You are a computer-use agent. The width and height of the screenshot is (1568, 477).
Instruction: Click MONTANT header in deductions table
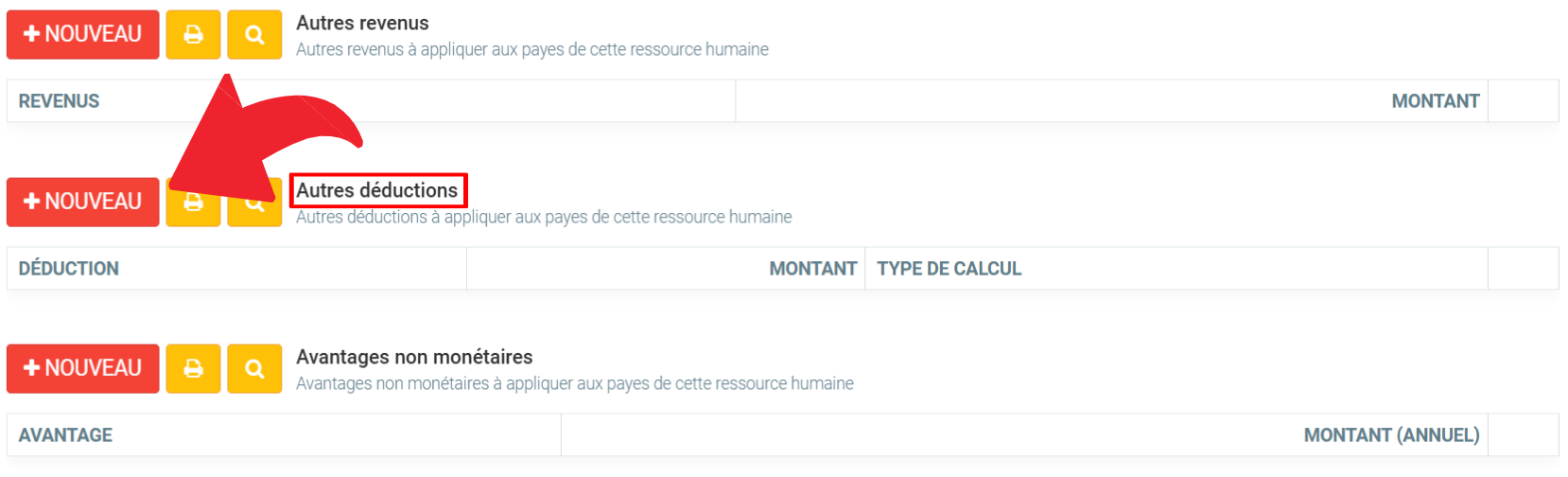click(812, 269)
